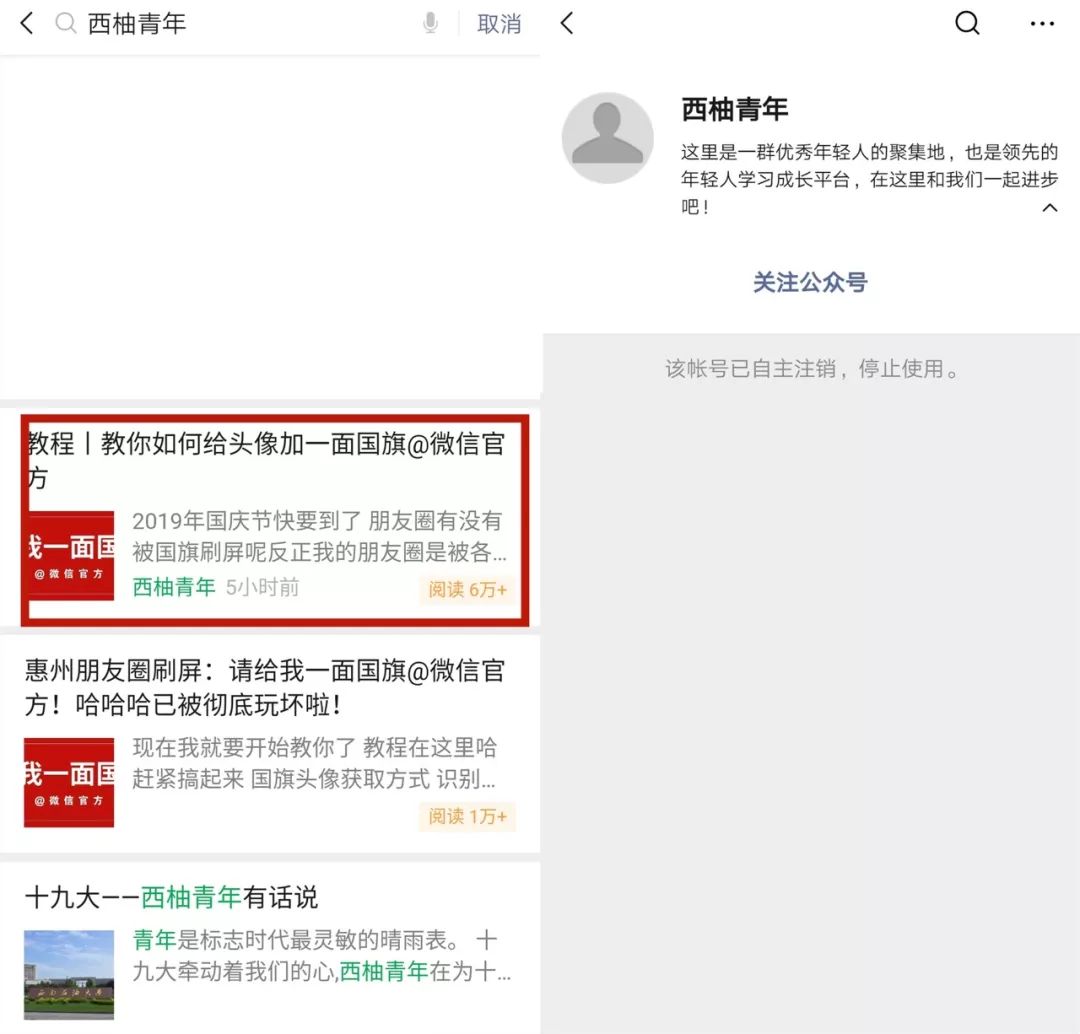
Task: Collapse the account description with chevron
Action: 1050,207
